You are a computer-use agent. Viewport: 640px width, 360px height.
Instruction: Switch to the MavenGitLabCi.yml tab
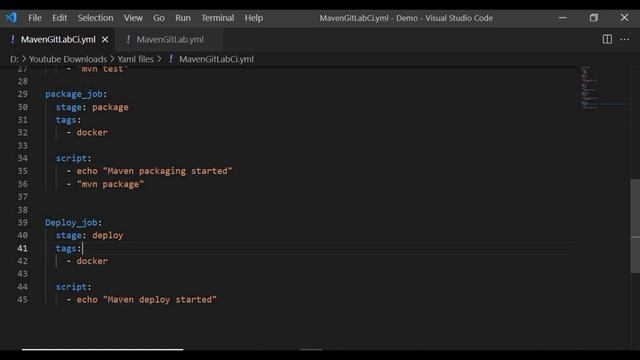(58, 40)
